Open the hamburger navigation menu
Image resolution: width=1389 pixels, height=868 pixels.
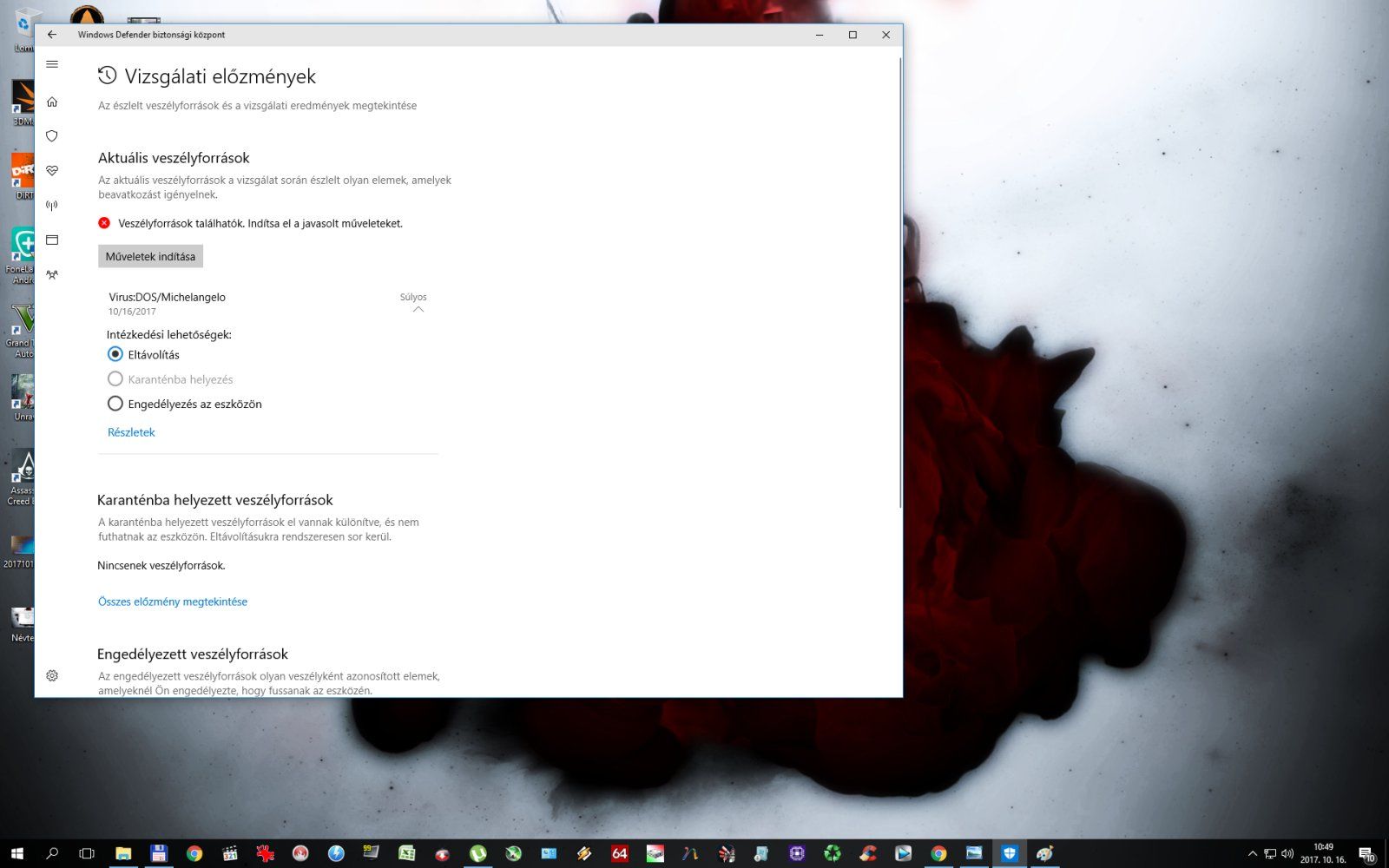pyautogui.click(x=52, y=64)
